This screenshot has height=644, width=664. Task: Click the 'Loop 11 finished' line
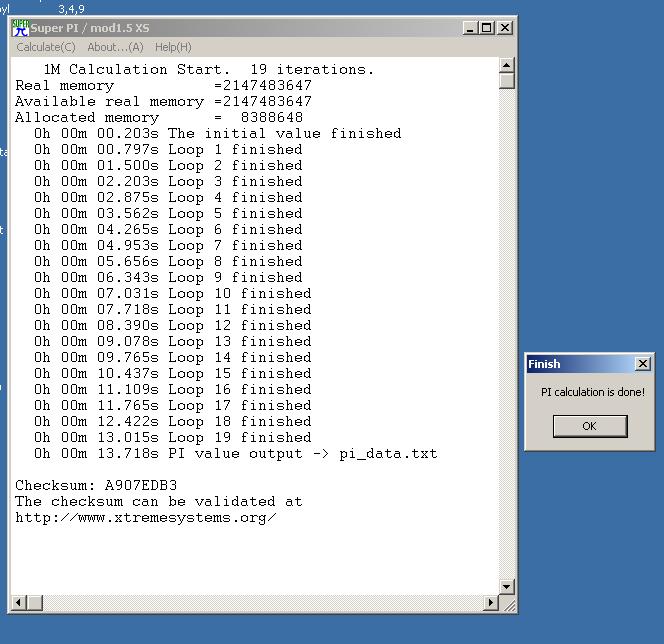(x=173, y=310)
